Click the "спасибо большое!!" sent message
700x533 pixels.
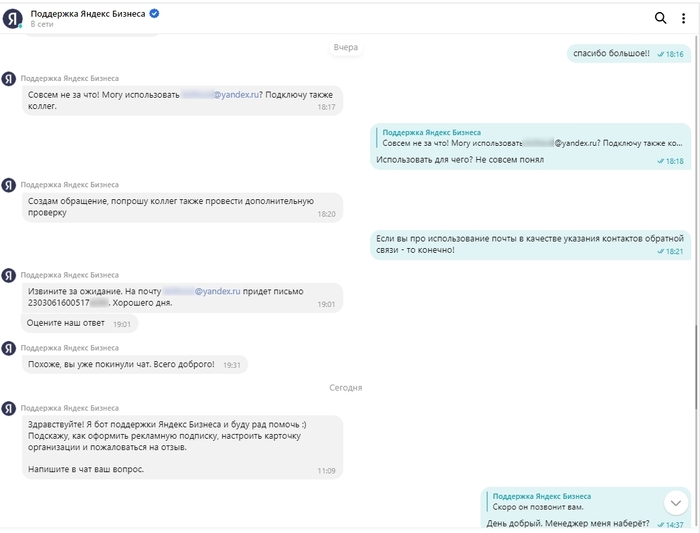610,53
